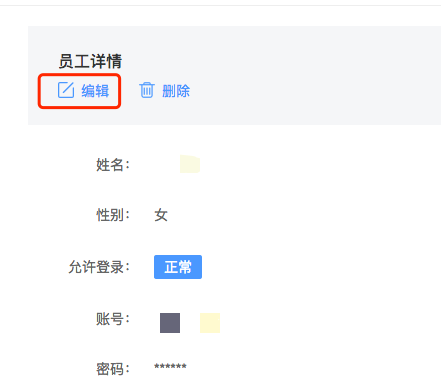The image size is (441, 385).
Task: Click the 员工详情 heading
Action: point(90,61)
